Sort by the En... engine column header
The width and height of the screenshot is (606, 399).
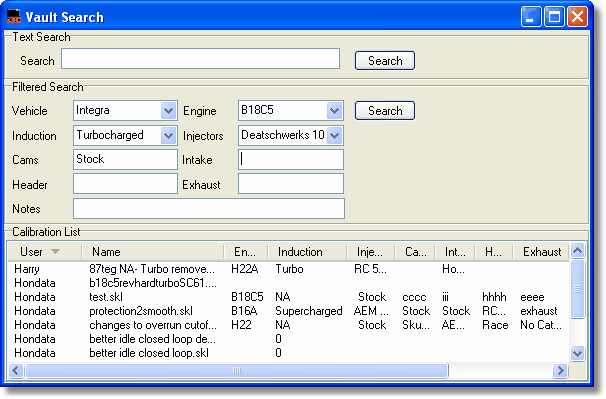pyautogui.click(x=245, y=252)
